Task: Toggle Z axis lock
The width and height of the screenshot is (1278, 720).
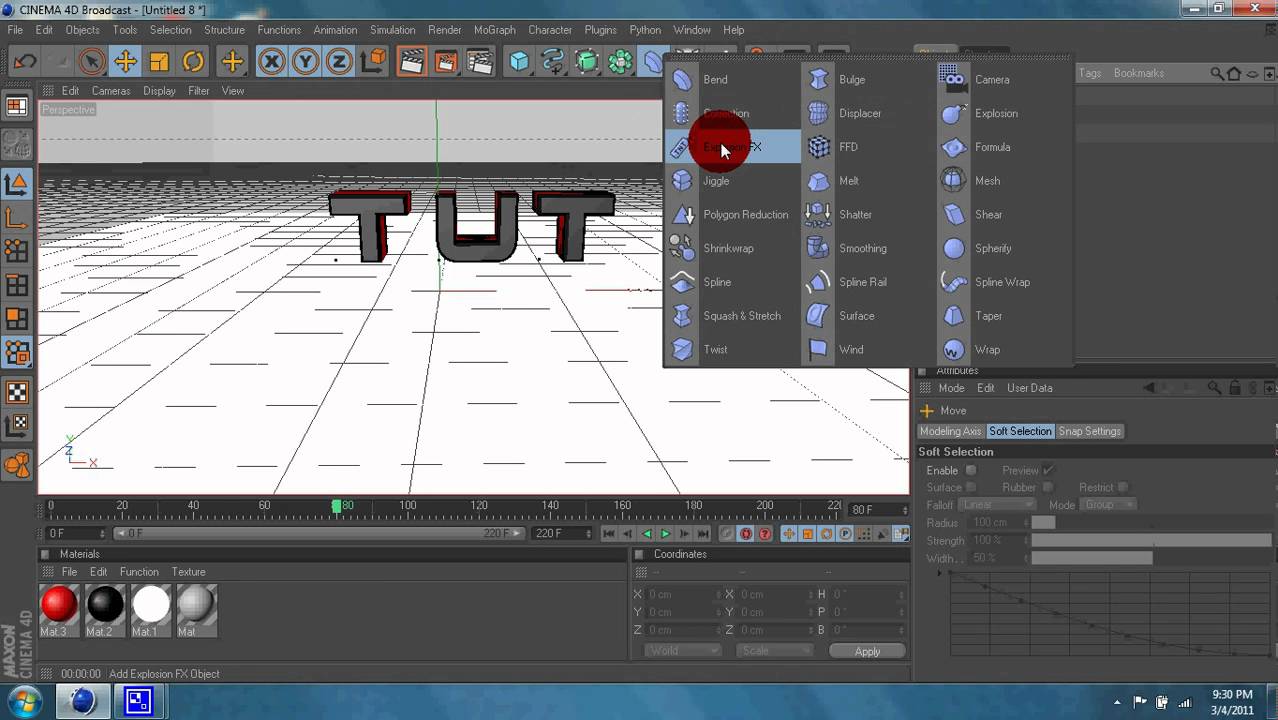Action: coord(339,62)
